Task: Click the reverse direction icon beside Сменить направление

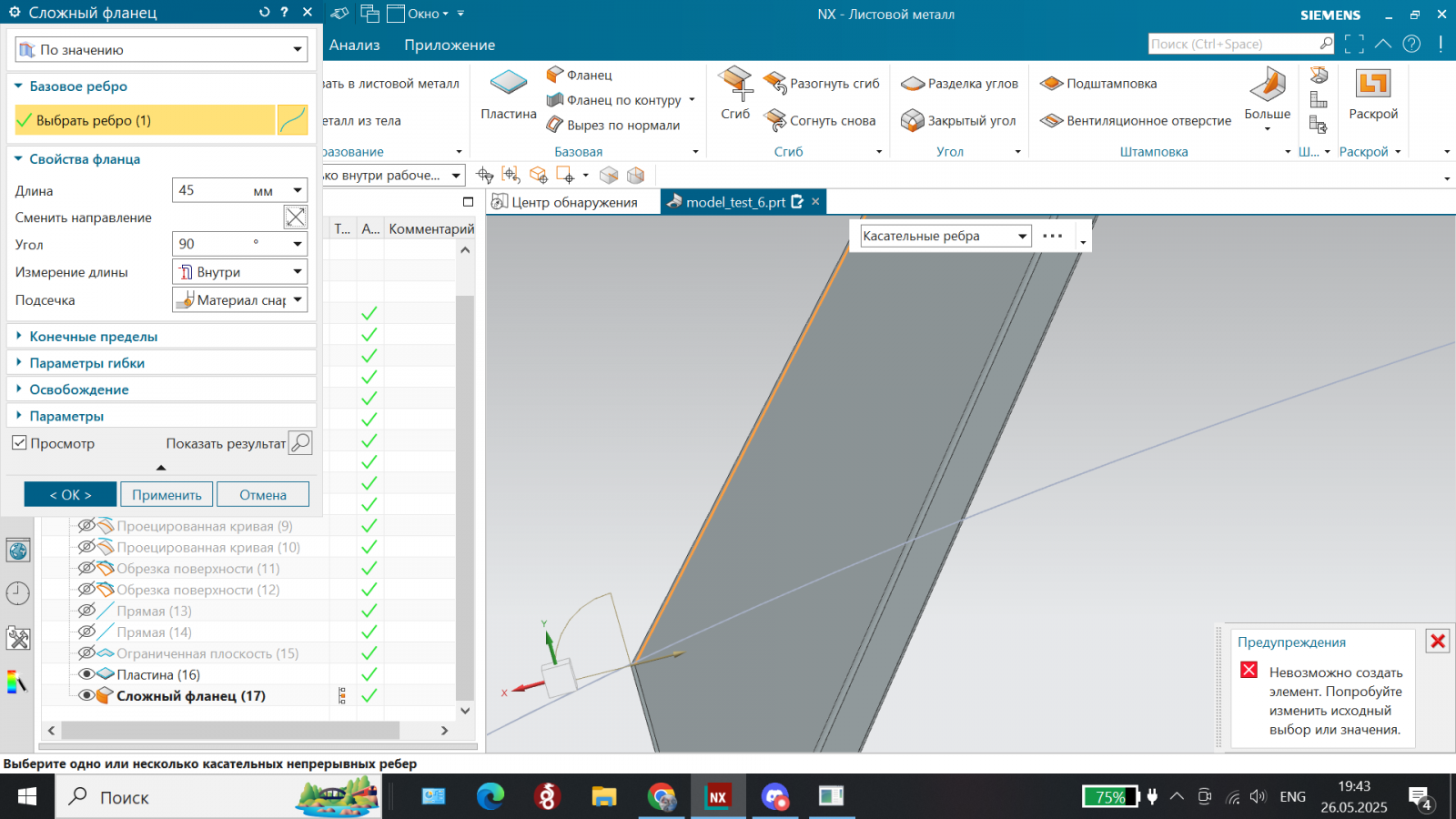Action: pos(295,217)
